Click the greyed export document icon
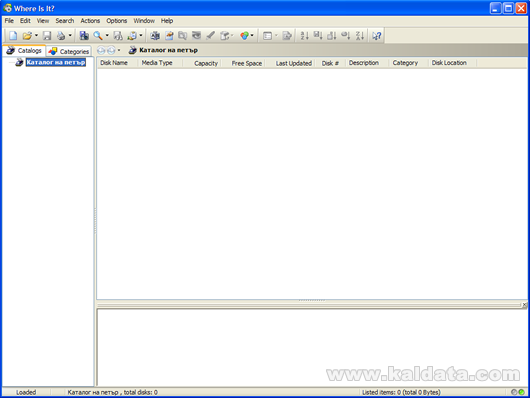The image size is (530, 398). [287, 36]
